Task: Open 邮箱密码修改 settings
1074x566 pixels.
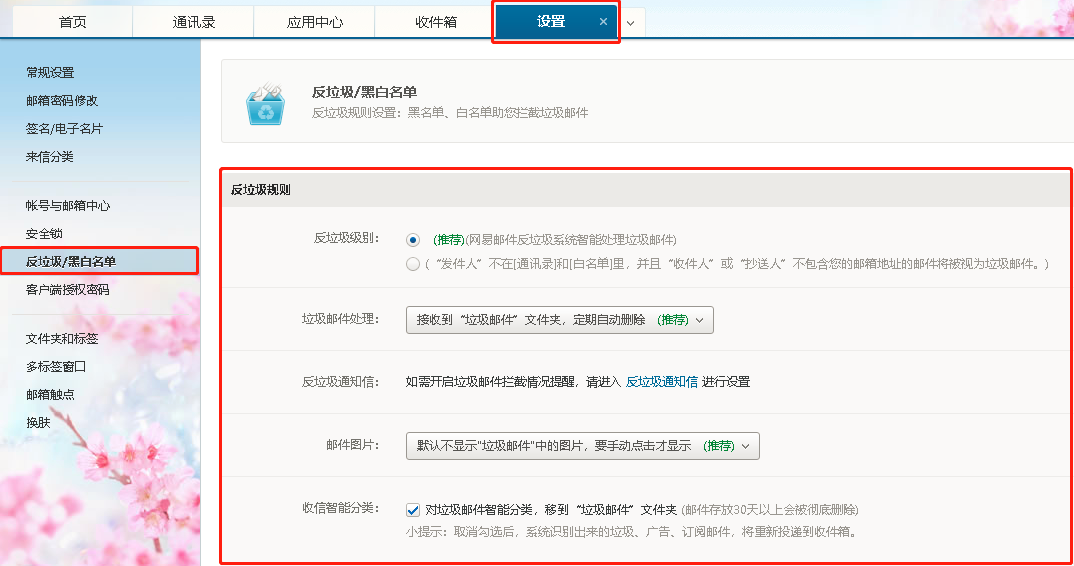Action: 62,101
